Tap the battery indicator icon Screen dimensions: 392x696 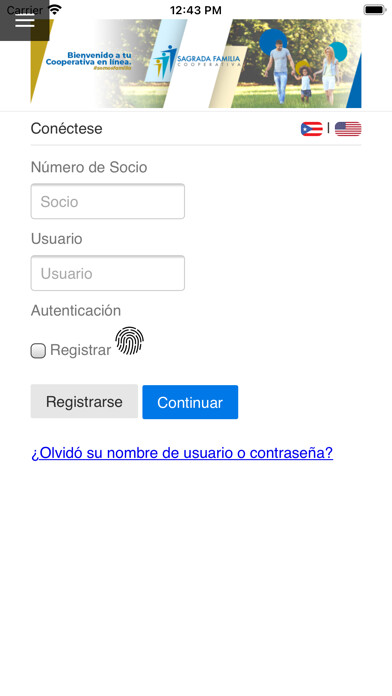point(375,10)
